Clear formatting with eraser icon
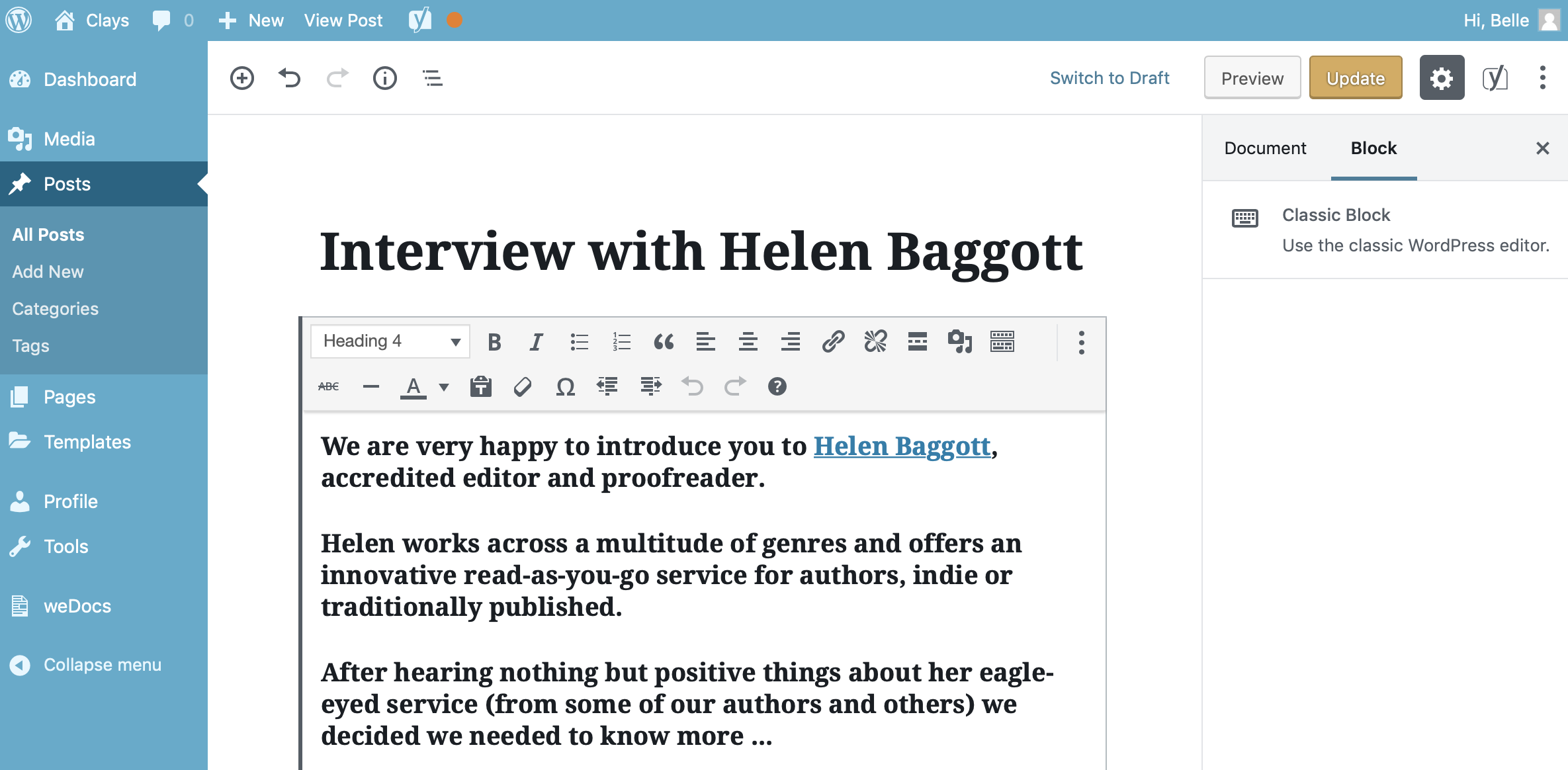This screenshot has width=1568, height=770. pos(523,386)
